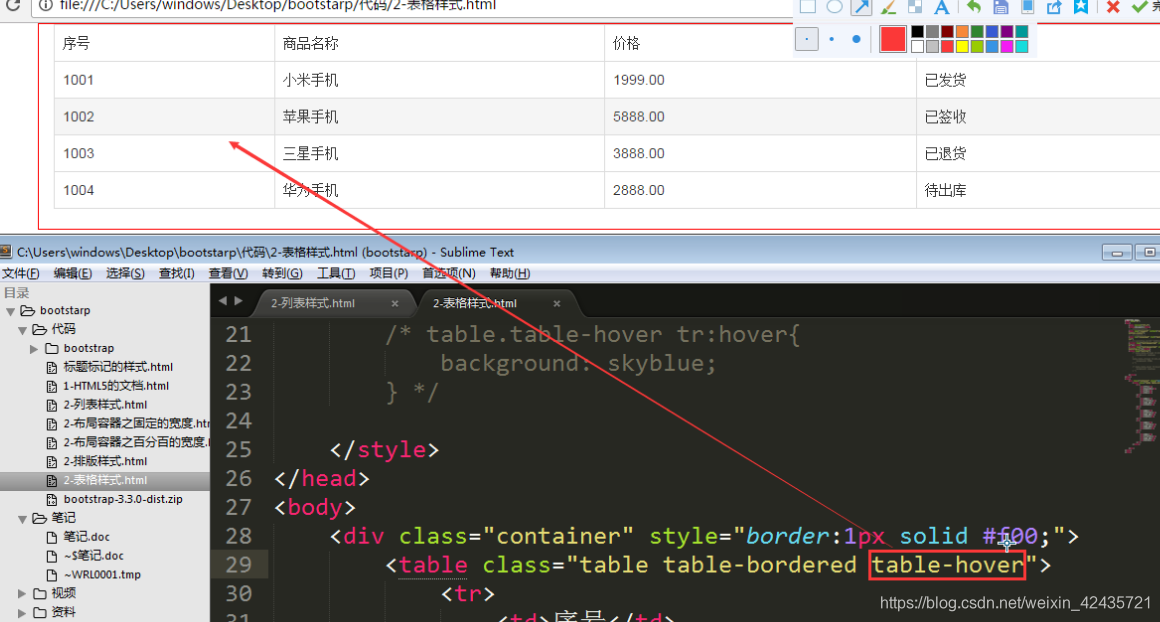
Task: Cancel screenshot with red X
Action: [x=1113, y=7]
